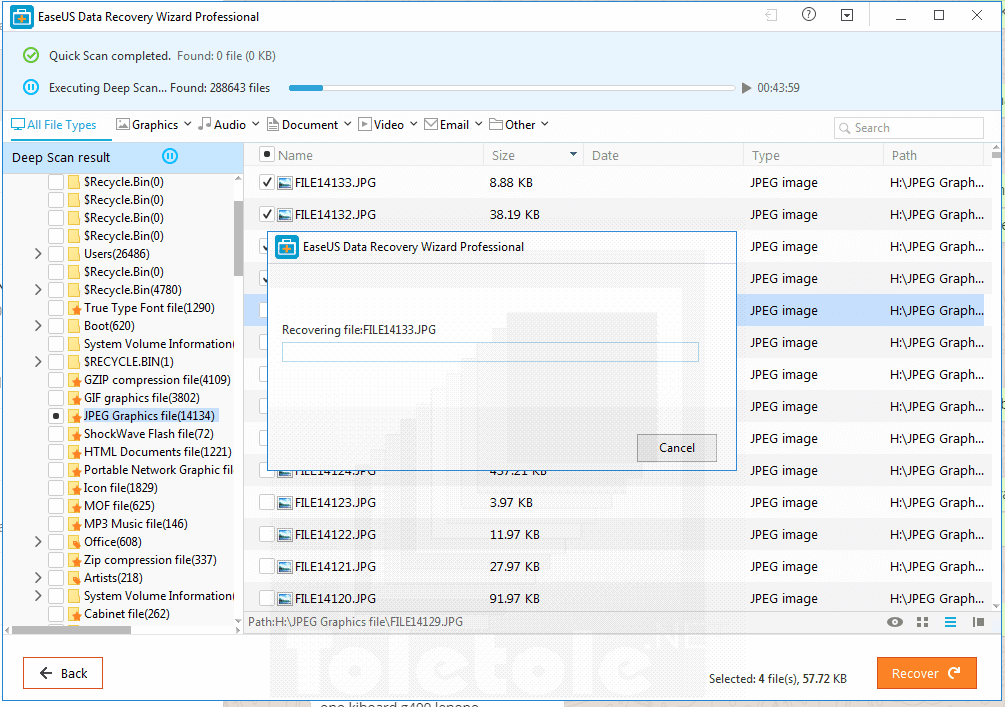Viewport: 1005px width, 707px height.
Task: Sort by the Path column header
Action: (933, 155)
